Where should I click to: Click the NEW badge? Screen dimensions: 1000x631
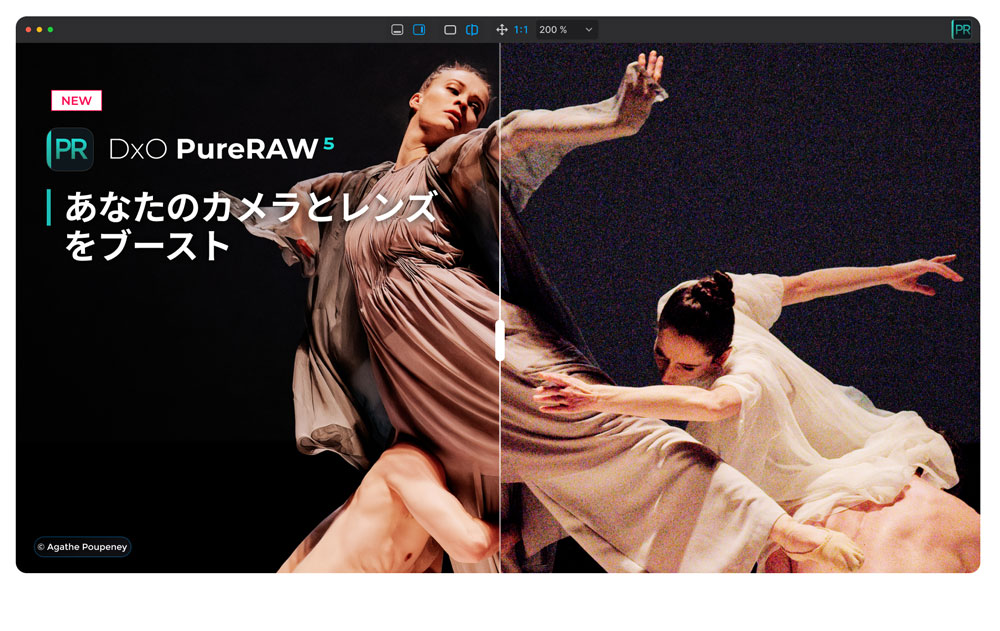pos(77,101)
